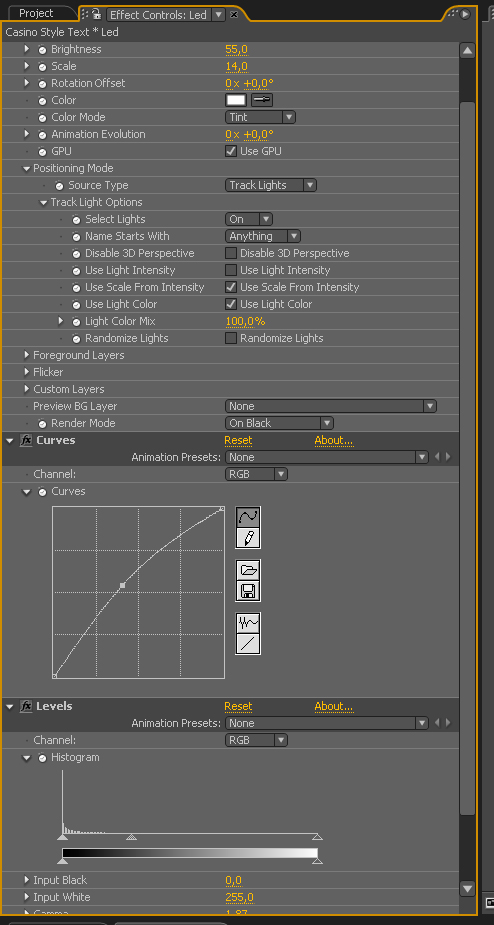
Task: Click the Select Lights stopwatch
Action: [x=77, y=219]
